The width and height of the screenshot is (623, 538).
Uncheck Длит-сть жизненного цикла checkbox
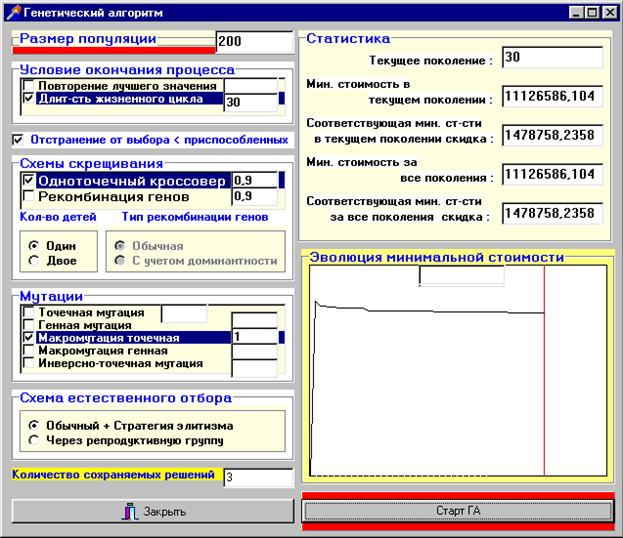click(x=28, y=100)
